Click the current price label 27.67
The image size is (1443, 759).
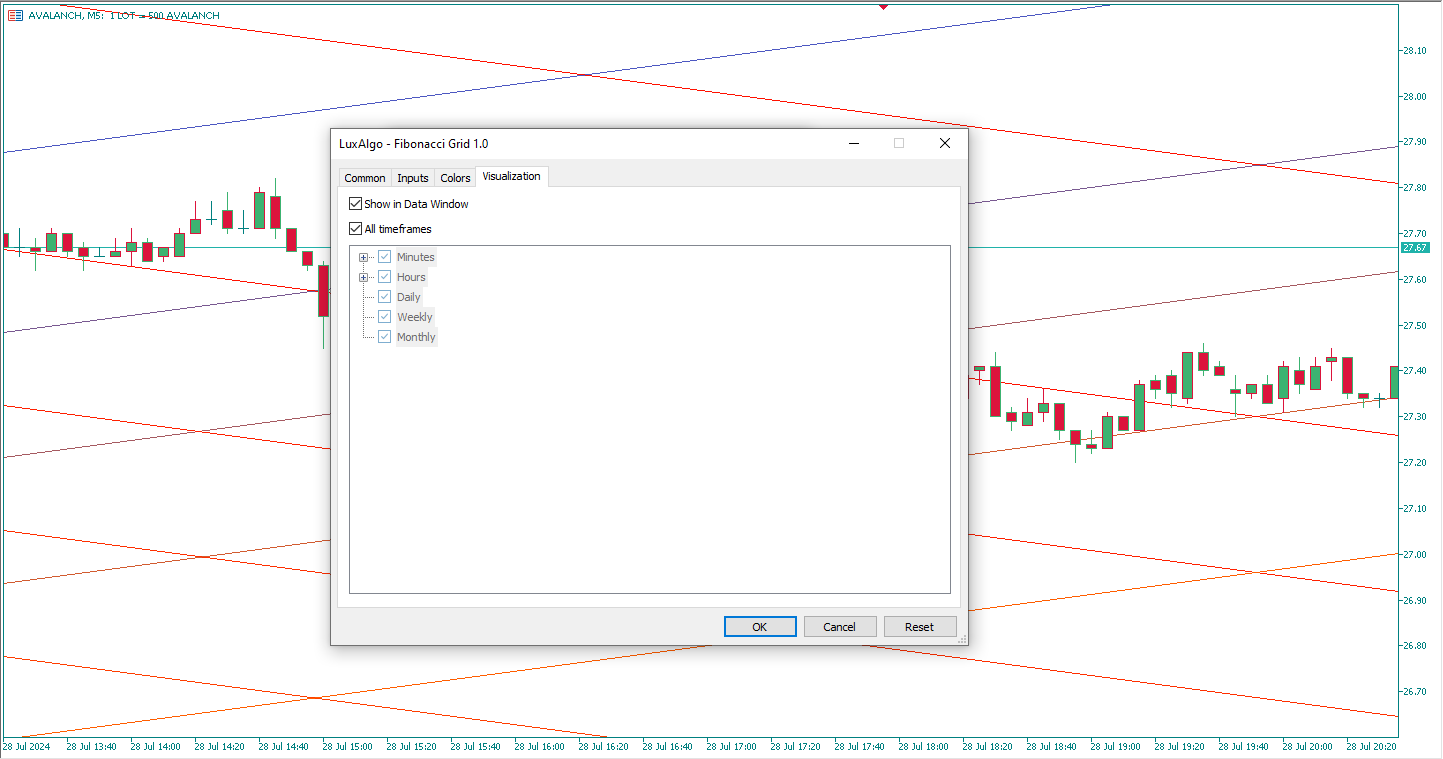click(x=1414, y=247)
